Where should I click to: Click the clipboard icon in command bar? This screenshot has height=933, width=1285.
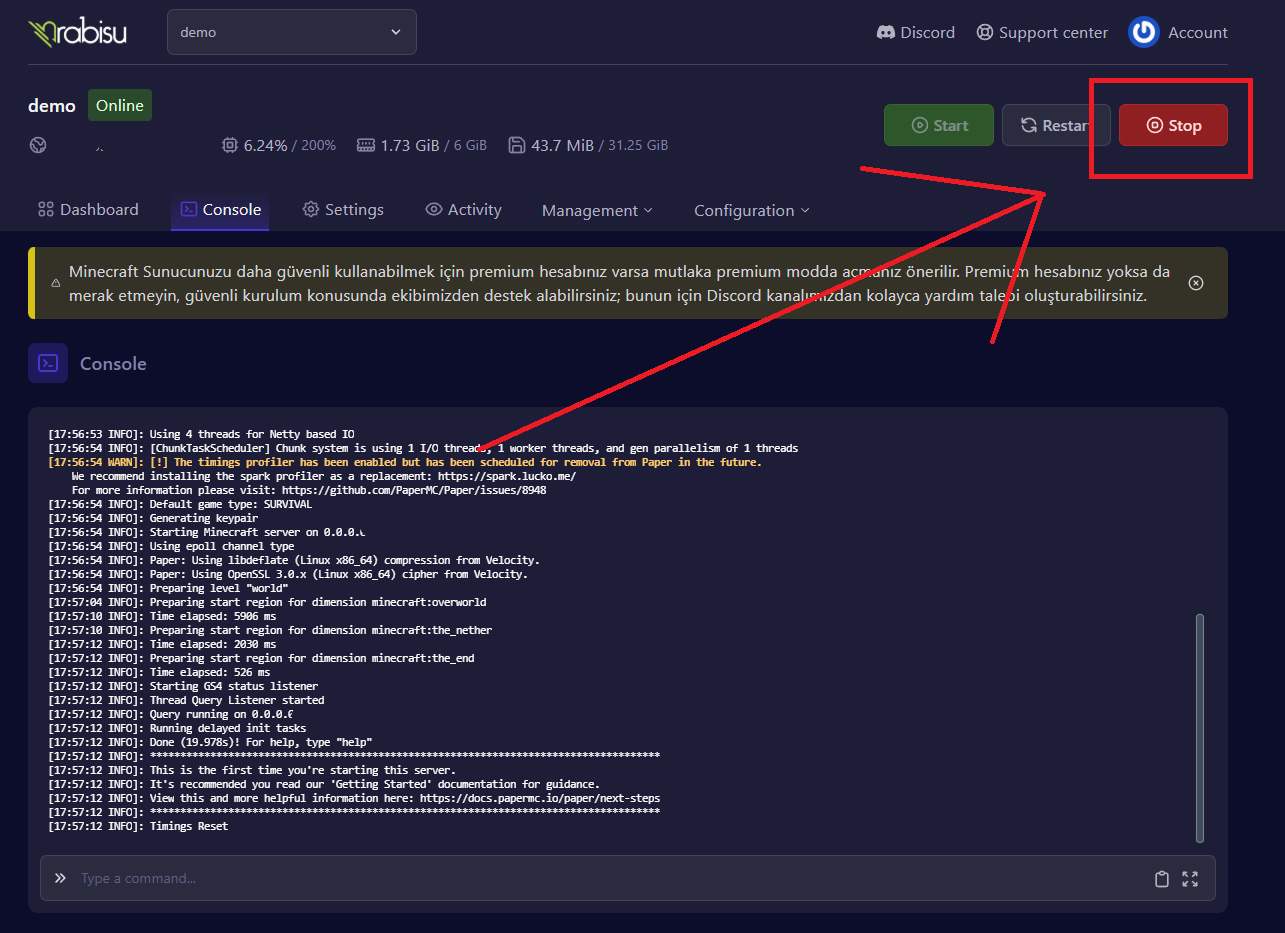(x=1161, y=879)
